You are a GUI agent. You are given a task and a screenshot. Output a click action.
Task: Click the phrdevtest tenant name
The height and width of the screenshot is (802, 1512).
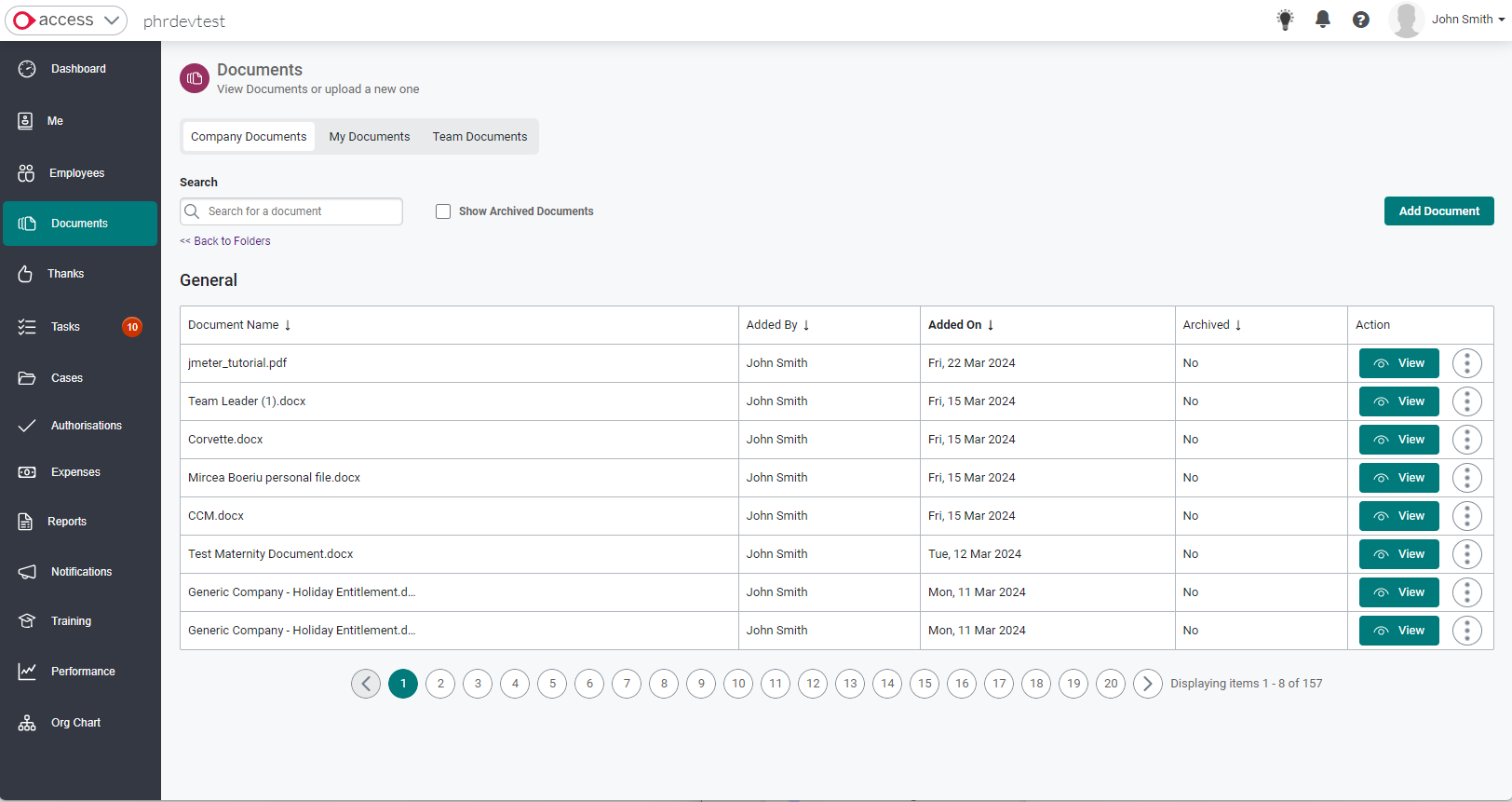point(184,21)
